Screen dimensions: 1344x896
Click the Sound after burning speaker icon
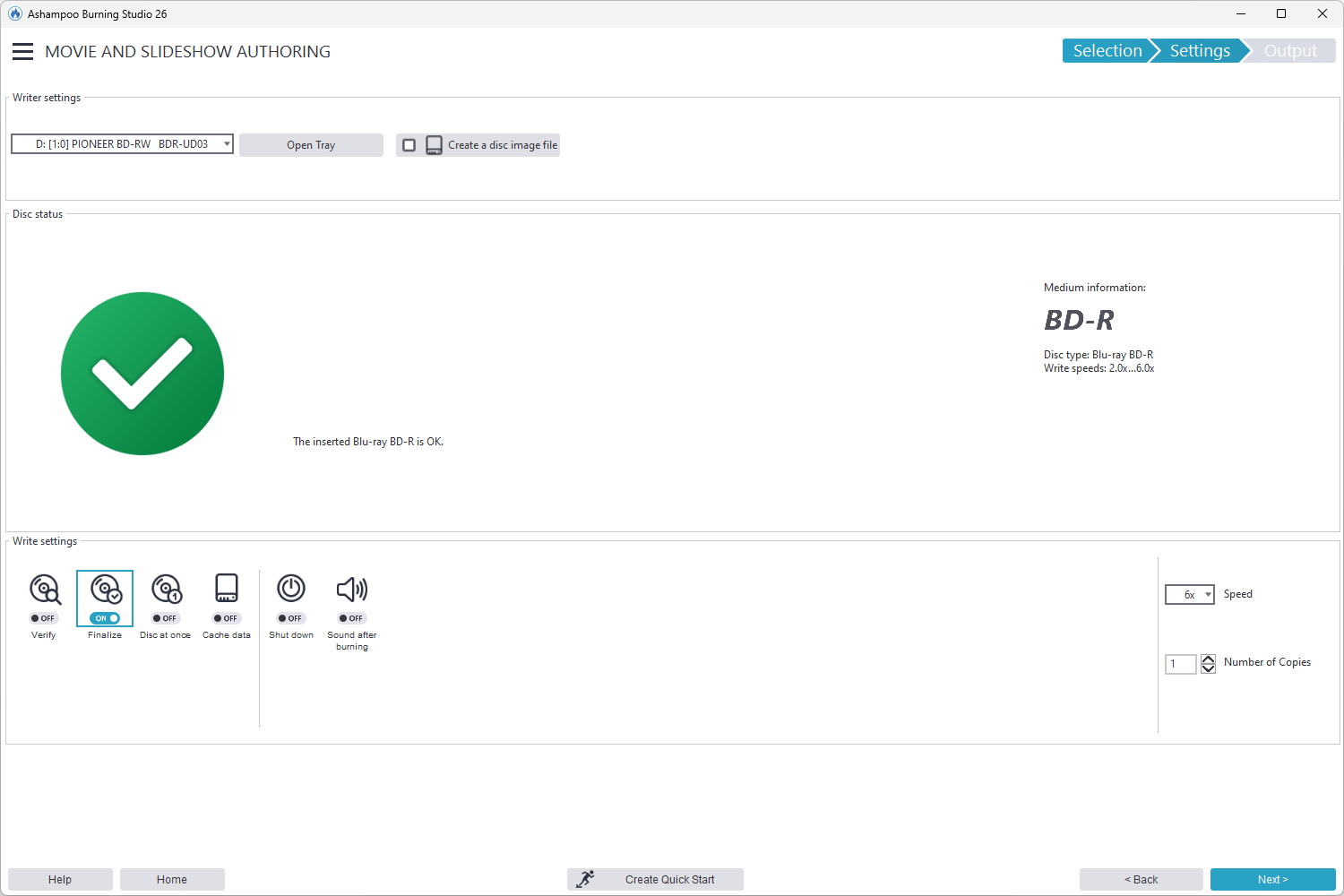click(351, 590)
